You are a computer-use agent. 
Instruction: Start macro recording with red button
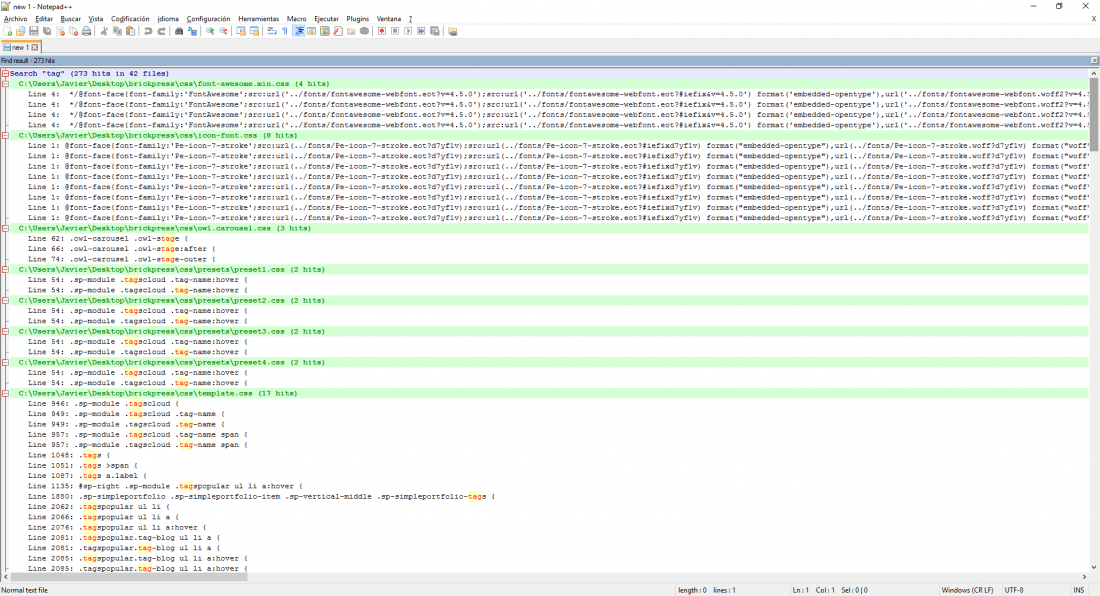coord(382,31)
